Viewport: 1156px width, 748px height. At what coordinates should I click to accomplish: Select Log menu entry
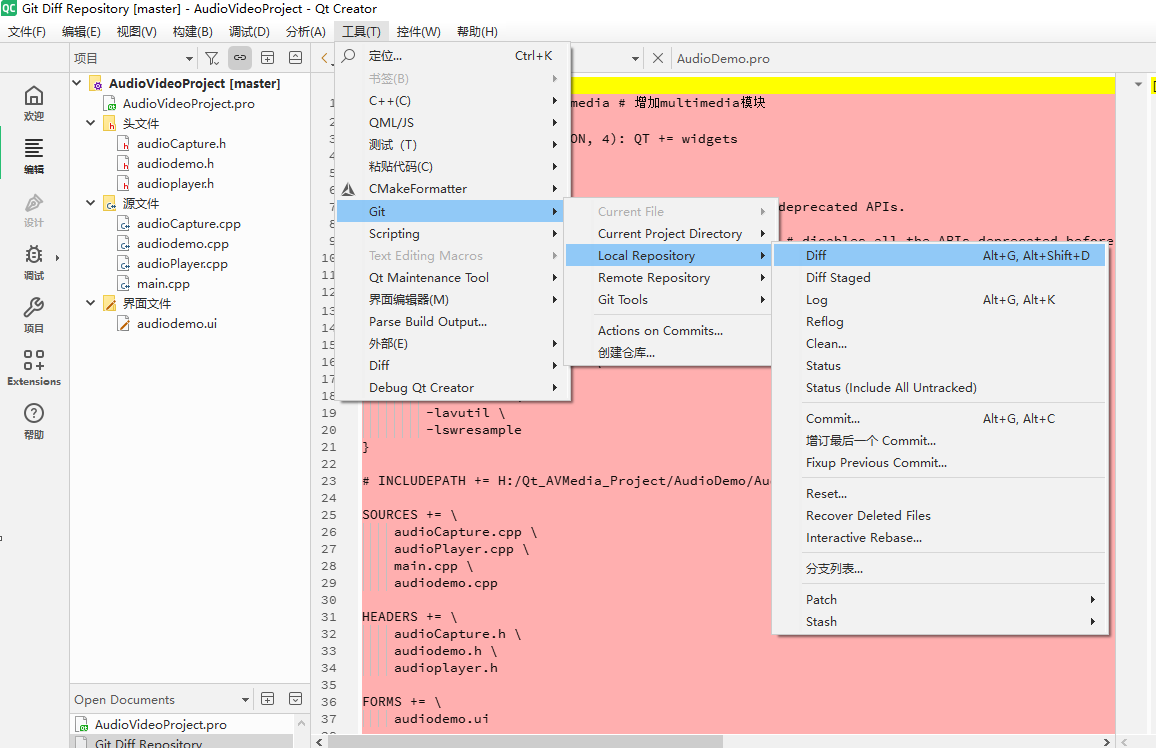coord(941,299)
